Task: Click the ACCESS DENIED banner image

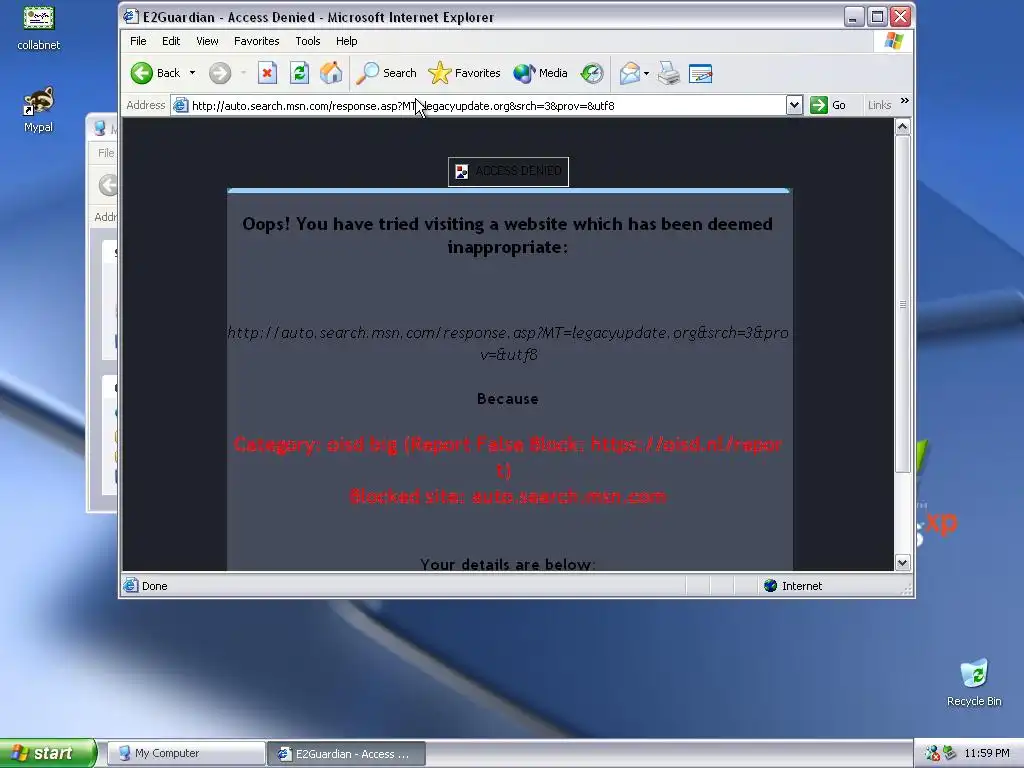Action: tap(508, 172)
